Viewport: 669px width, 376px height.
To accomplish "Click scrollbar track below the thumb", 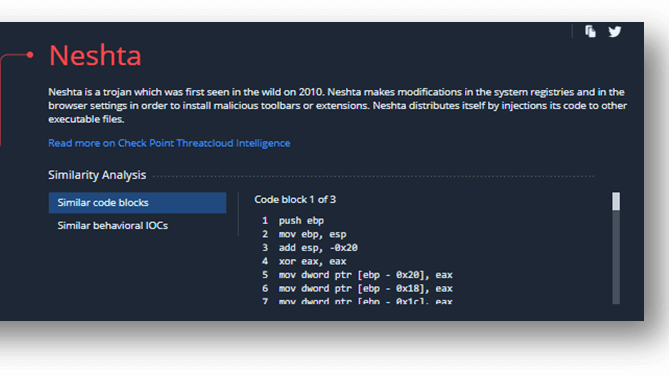I will pyautogui.click(x=616, y=257).
